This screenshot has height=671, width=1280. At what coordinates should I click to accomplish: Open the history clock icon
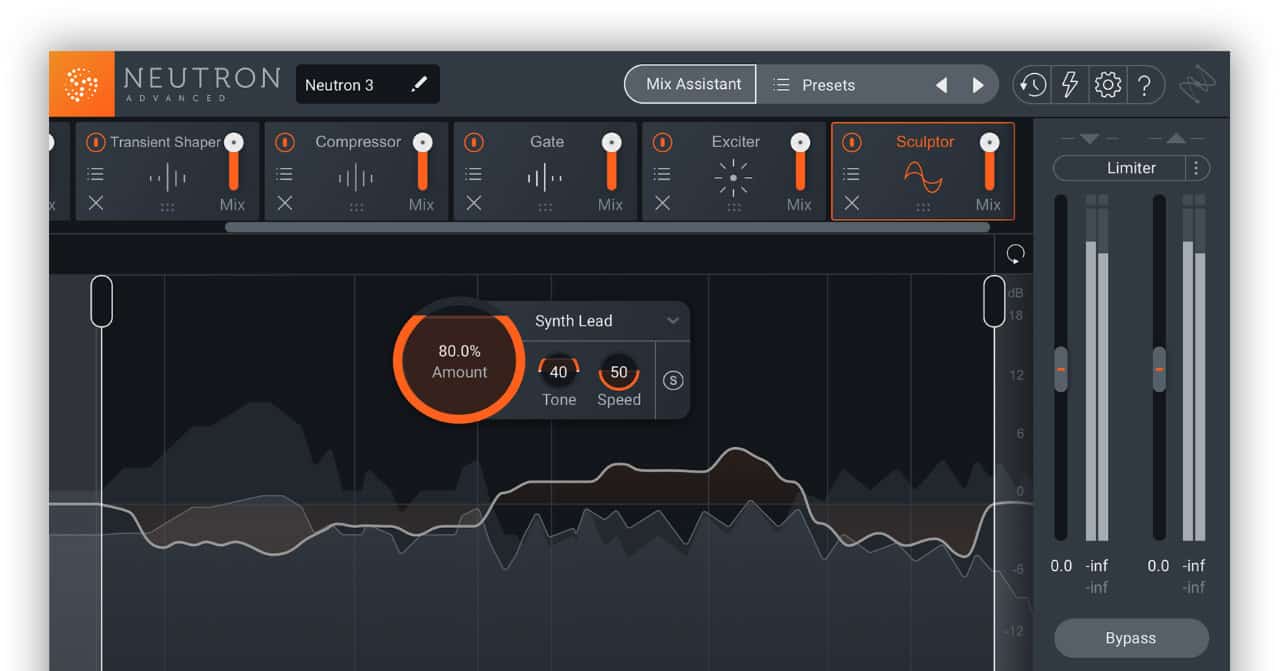click(x=1032, y=85)
